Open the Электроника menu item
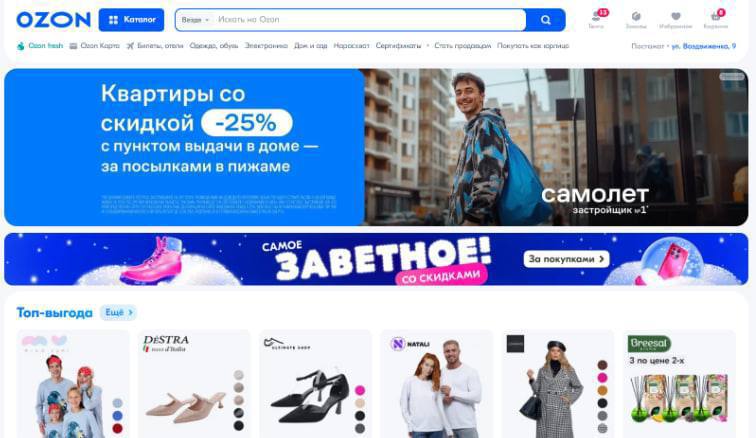The width and height of the screenshot is (756, 438). click(x=266, y=46)
